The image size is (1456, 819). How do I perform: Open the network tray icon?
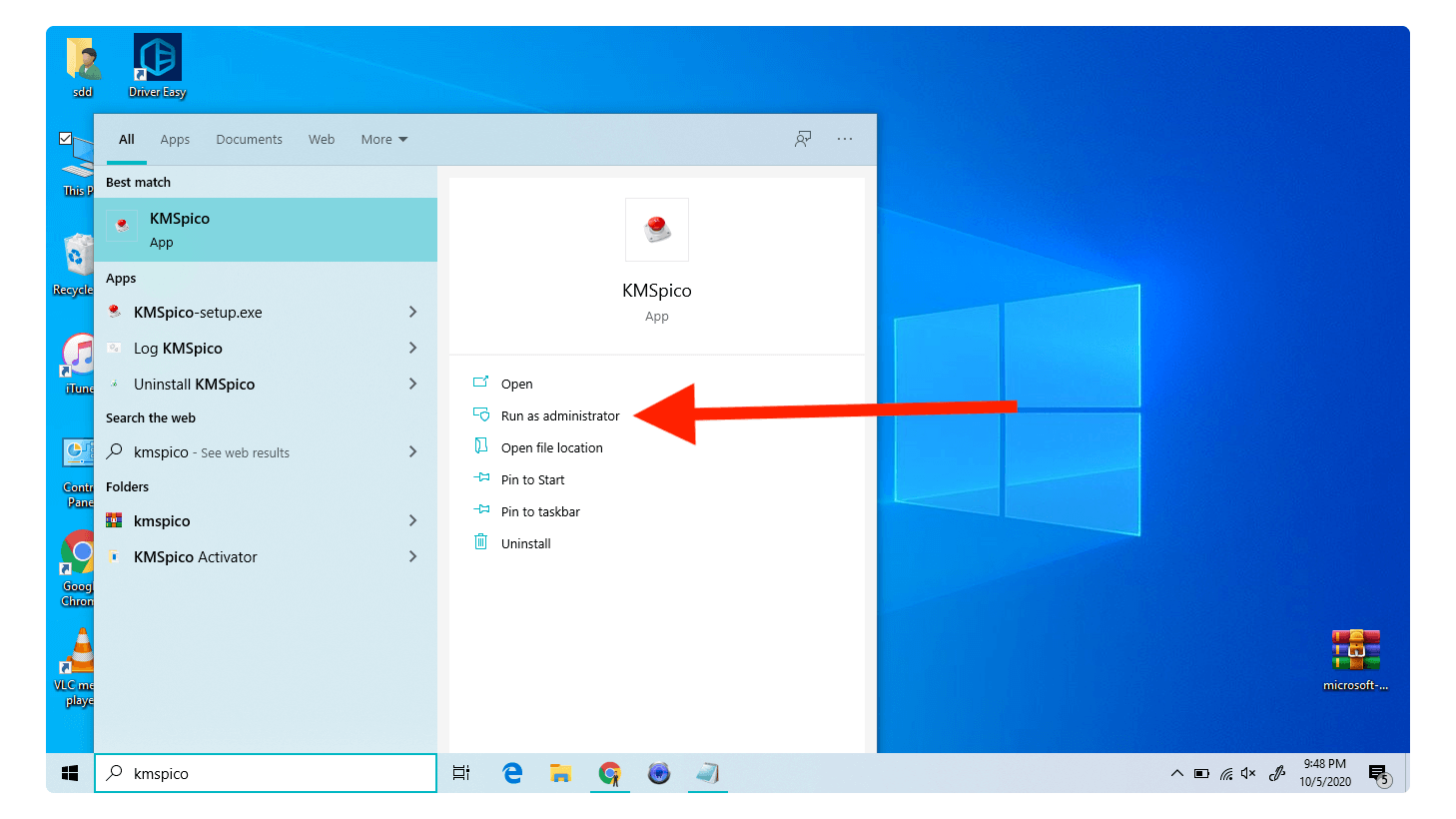(x=1226, y=773)
